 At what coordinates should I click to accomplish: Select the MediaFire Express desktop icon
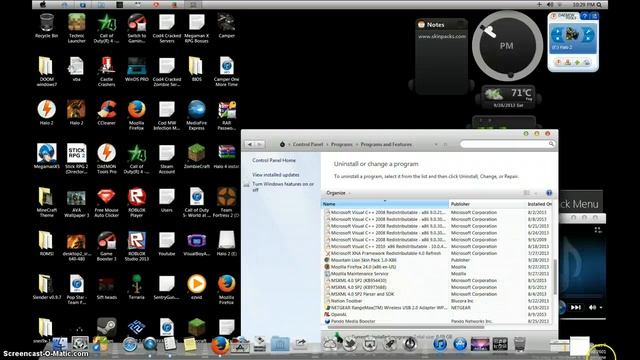[x=197, y=115]
